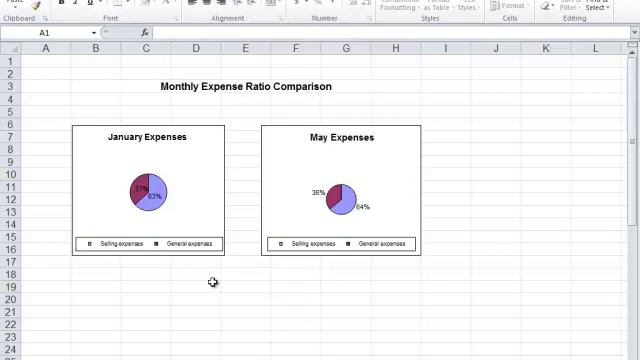Image resolution: width=640 pixels, height=360 pixels.
Task: Open Find & Select menu
Action: click(x=598, y=5)
